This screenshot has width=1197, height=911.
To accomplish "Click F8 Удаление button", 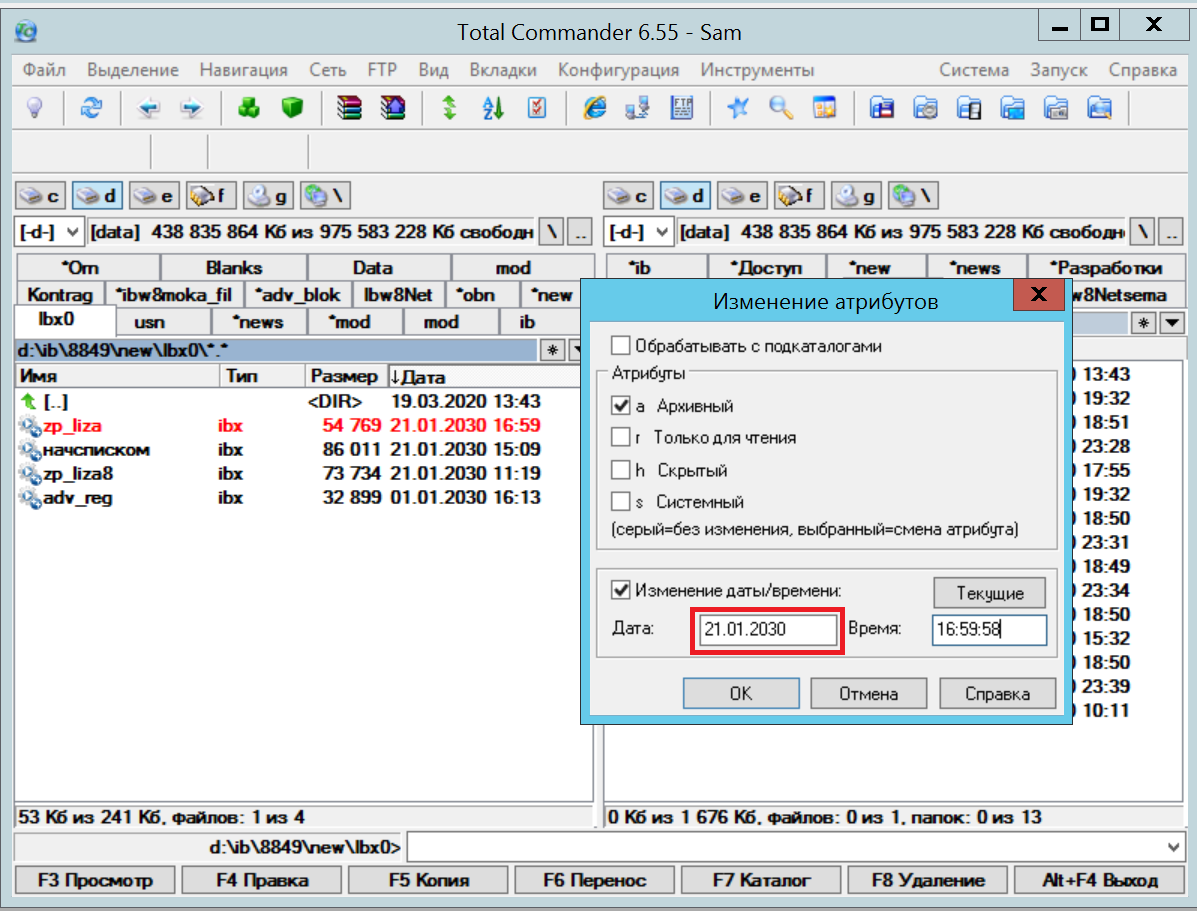I will [928, 880].
